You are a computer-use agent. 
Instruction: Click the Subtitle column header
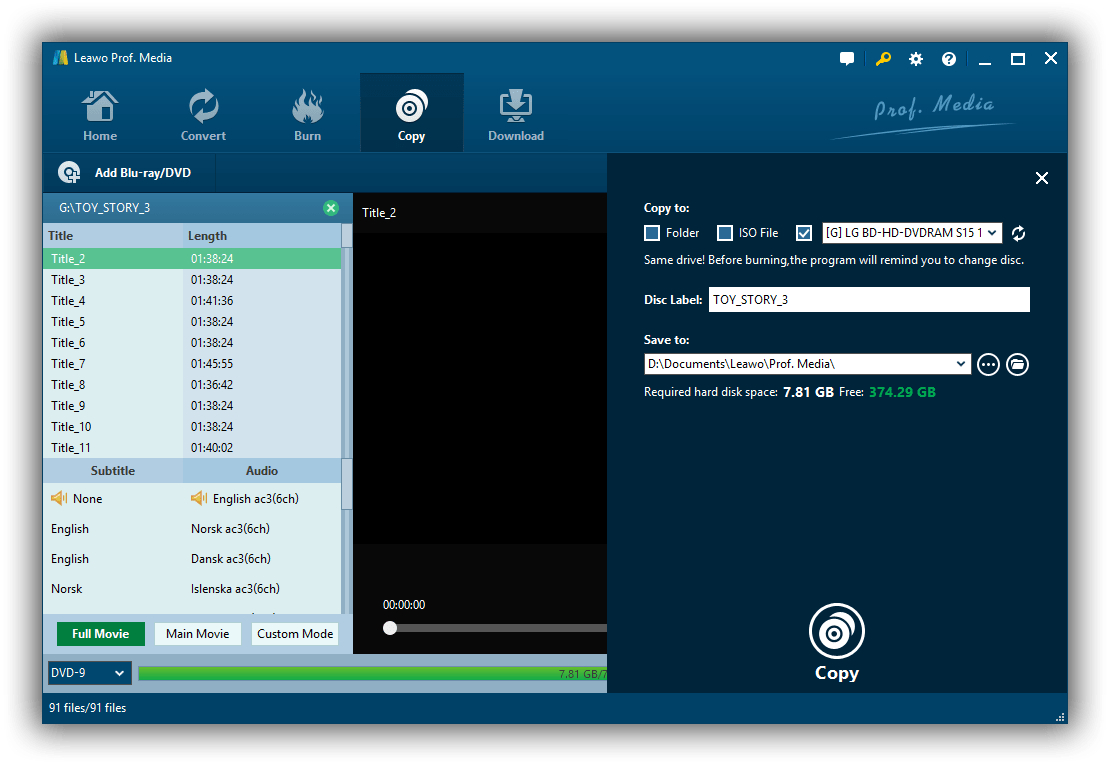tap(113, 471)
